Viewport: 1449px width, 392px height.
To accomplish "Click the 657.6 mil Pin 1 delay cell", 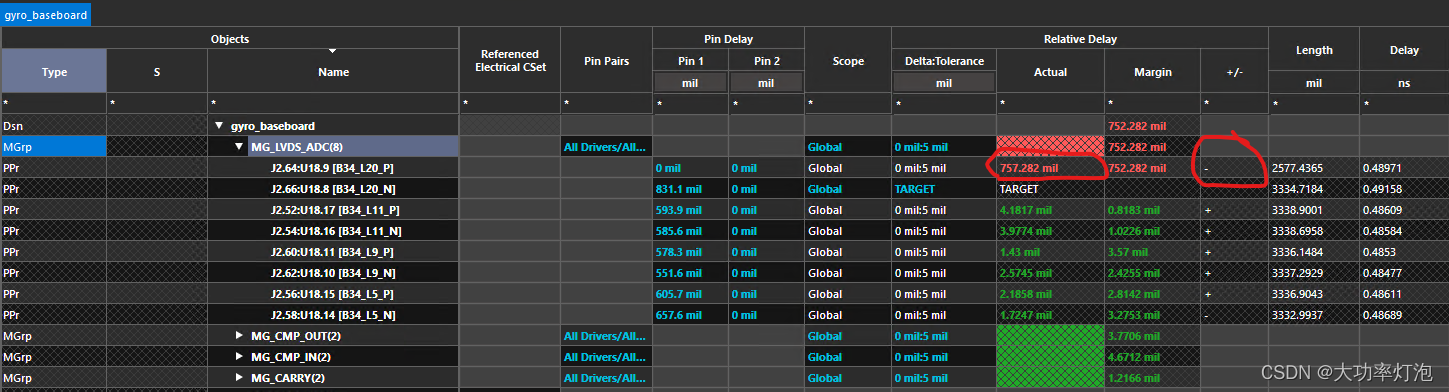I will tap(690, 315).
